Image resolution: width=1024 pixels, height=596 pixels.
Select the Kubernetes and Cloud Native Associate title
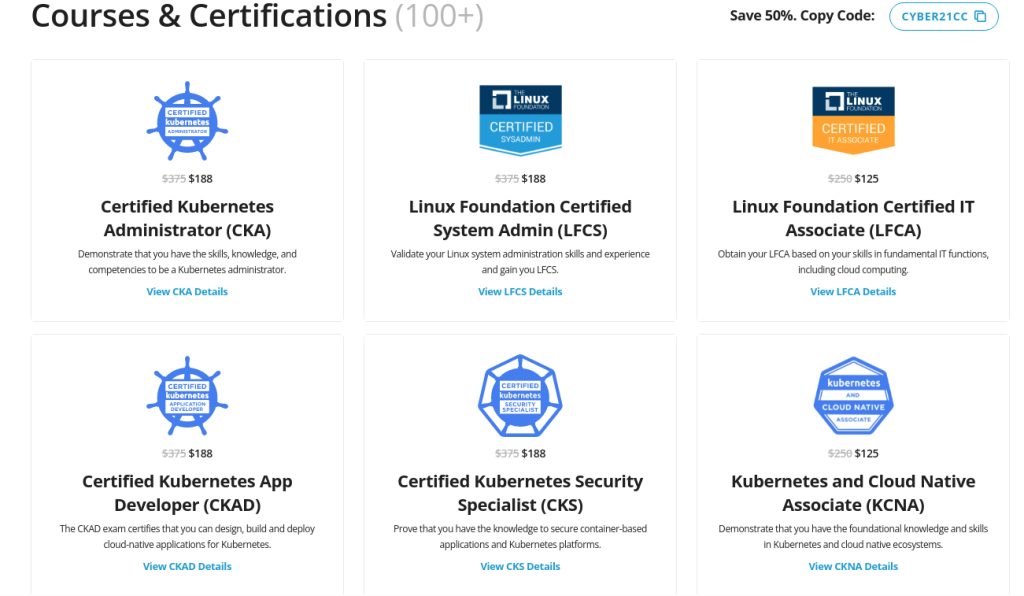(853, 492)
